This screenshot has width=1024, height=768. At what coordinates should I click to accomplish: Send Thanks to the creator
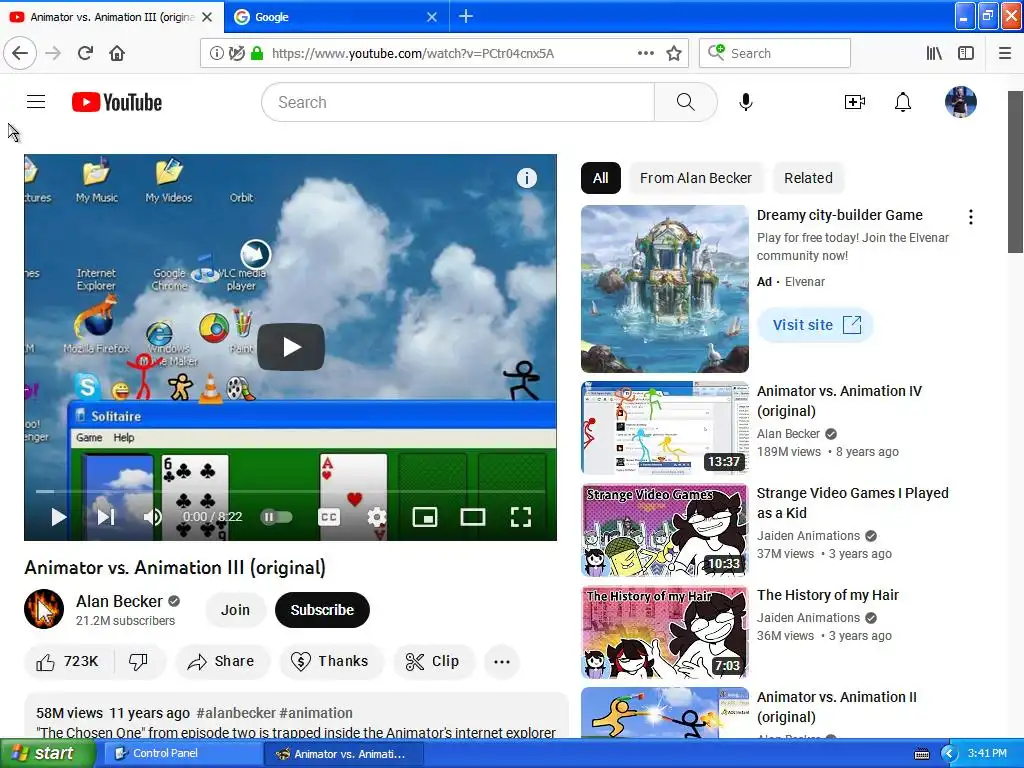click(x=330, y=662)
